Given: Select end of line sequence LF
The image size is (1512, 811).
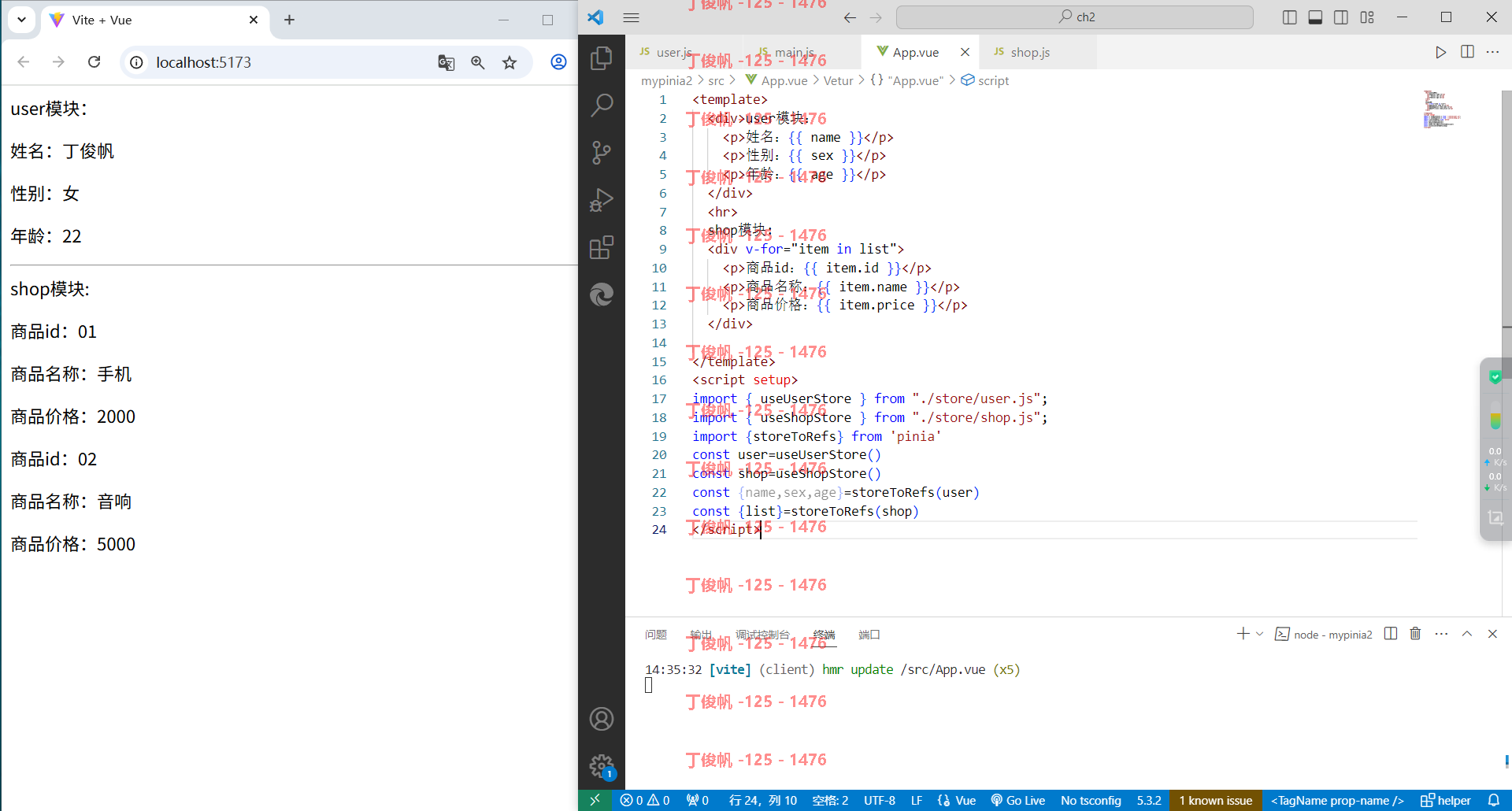Looking at the screenshot, I should pyautogui.click(x=917, y=801).
